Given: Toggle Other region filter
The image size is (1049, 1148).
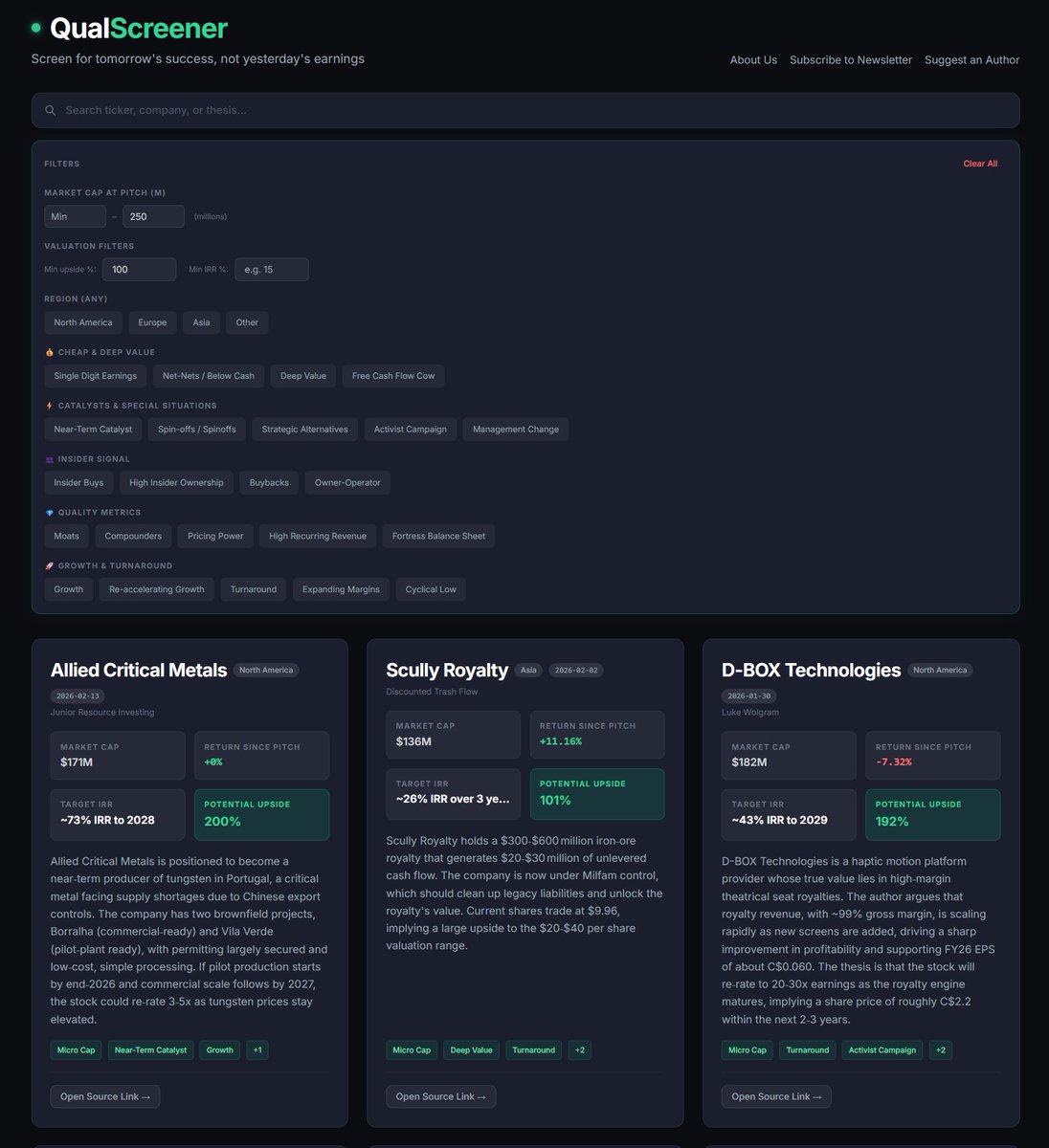Looking at the screenshot, I should point(247,322).
